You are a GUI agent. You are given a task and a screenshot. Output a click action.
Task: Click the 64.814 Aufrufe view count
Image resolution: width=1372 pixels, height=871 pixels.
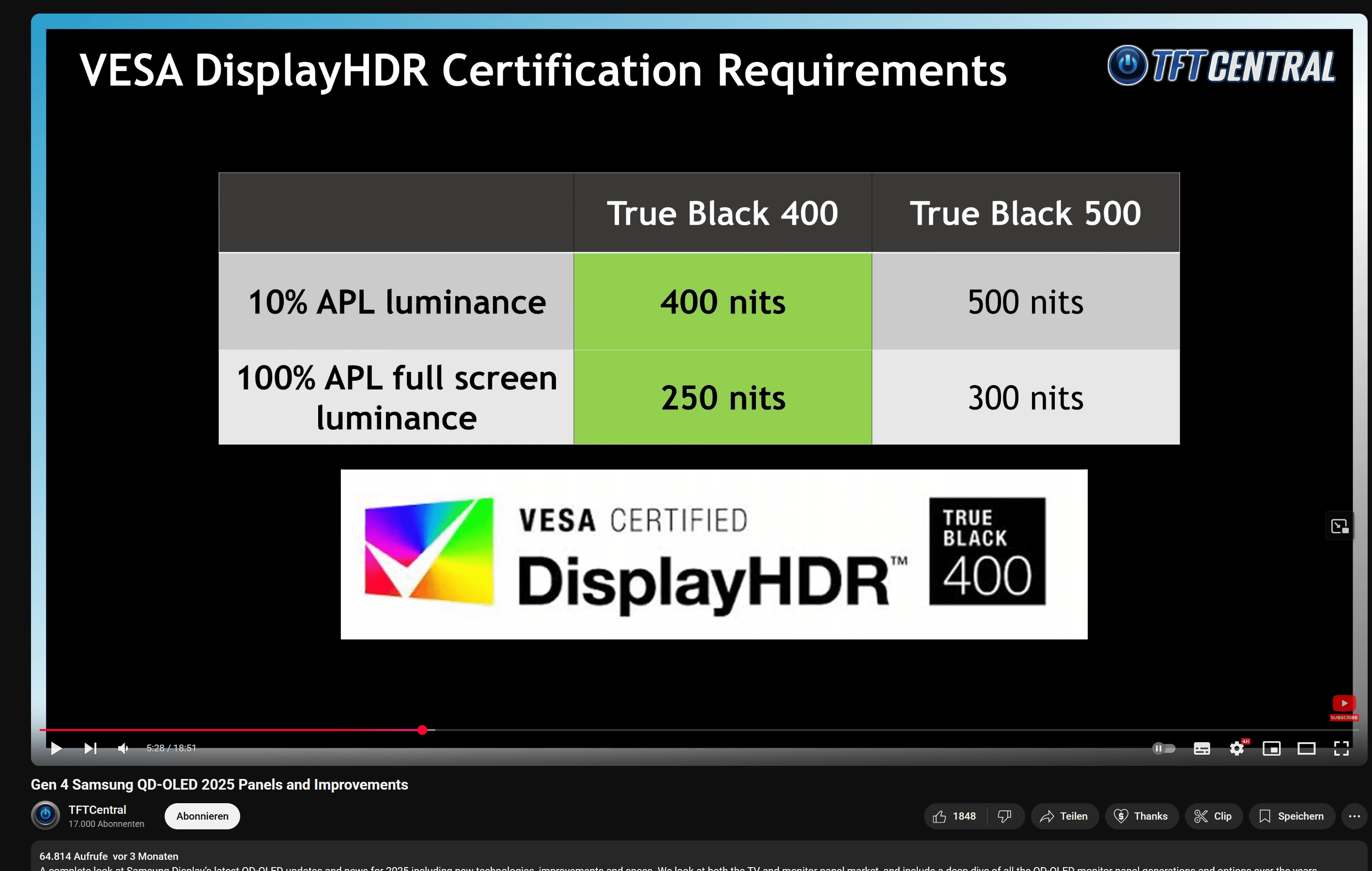pyautogui.click(x=74, y=856)
